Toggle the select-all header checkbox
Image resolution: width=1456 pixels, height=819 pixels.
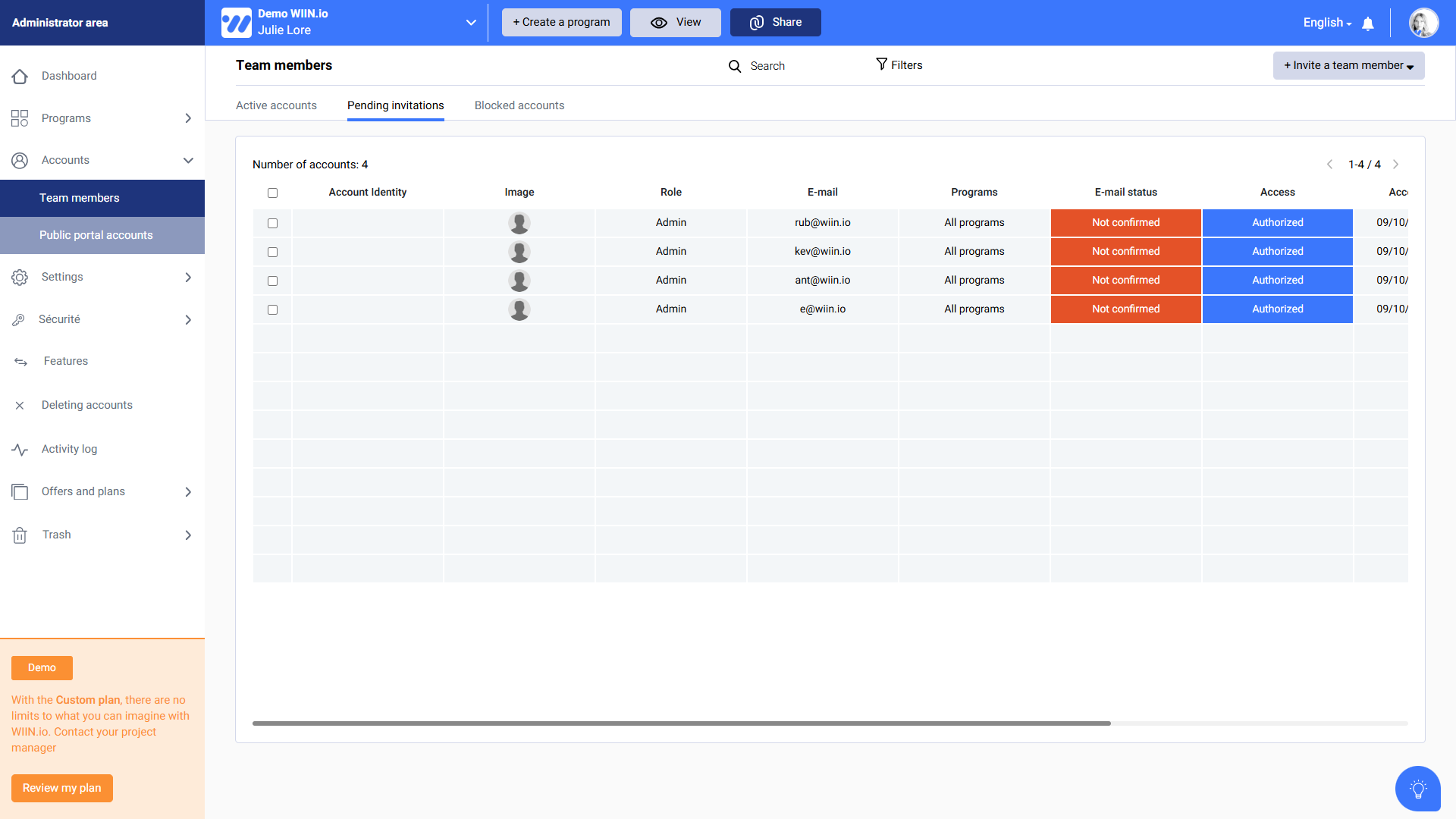[x=272, y=193]
